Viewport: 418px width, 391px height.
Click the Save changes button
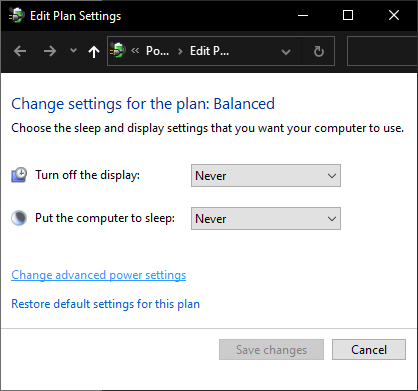pos(271,350)
